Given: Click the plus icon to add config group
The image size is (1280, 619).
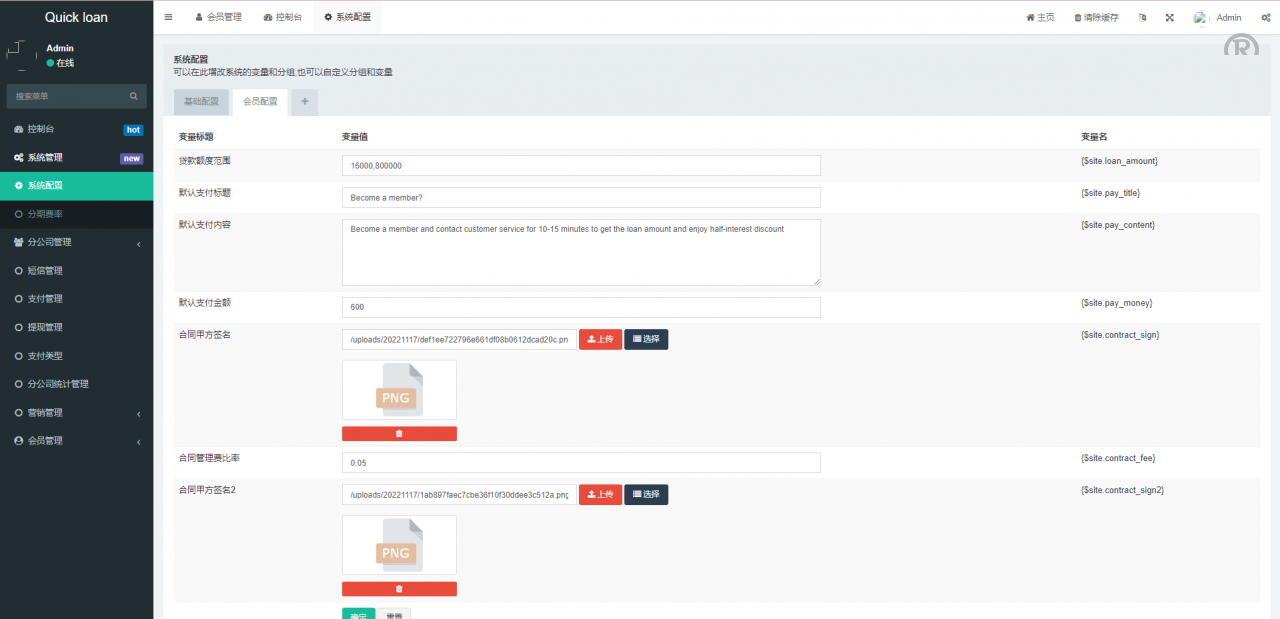Looking at the screenshot, I should [x=305, y=101].
